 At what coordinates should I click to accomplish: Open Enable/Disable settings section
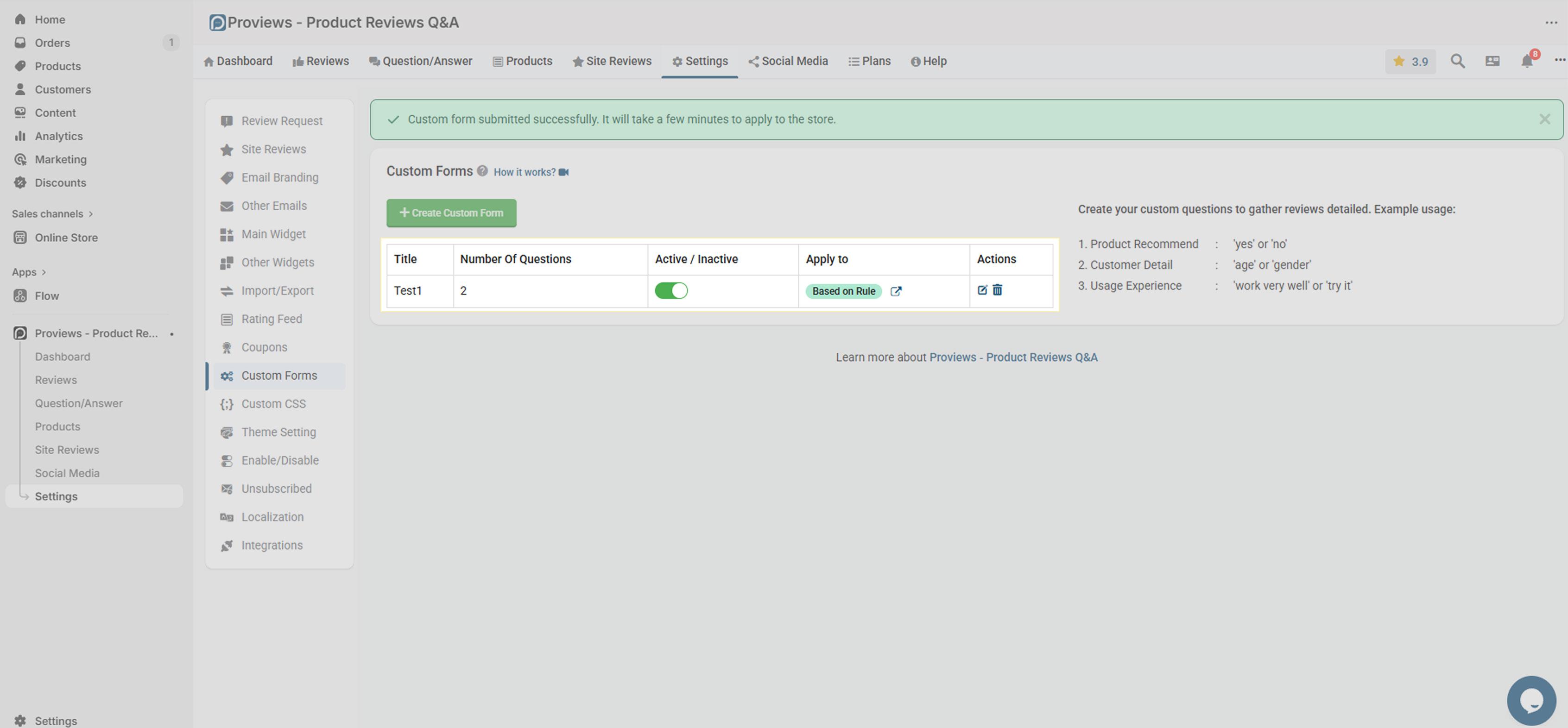pyautogui.click(x=279, y=460)
